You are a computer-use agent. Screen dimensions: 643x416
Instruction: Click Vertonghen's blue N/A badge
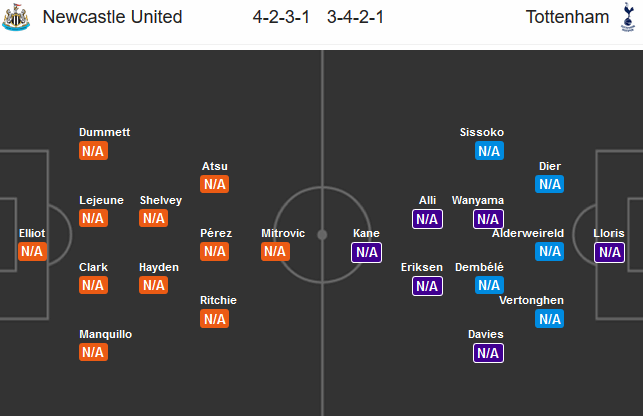point(549,318)
